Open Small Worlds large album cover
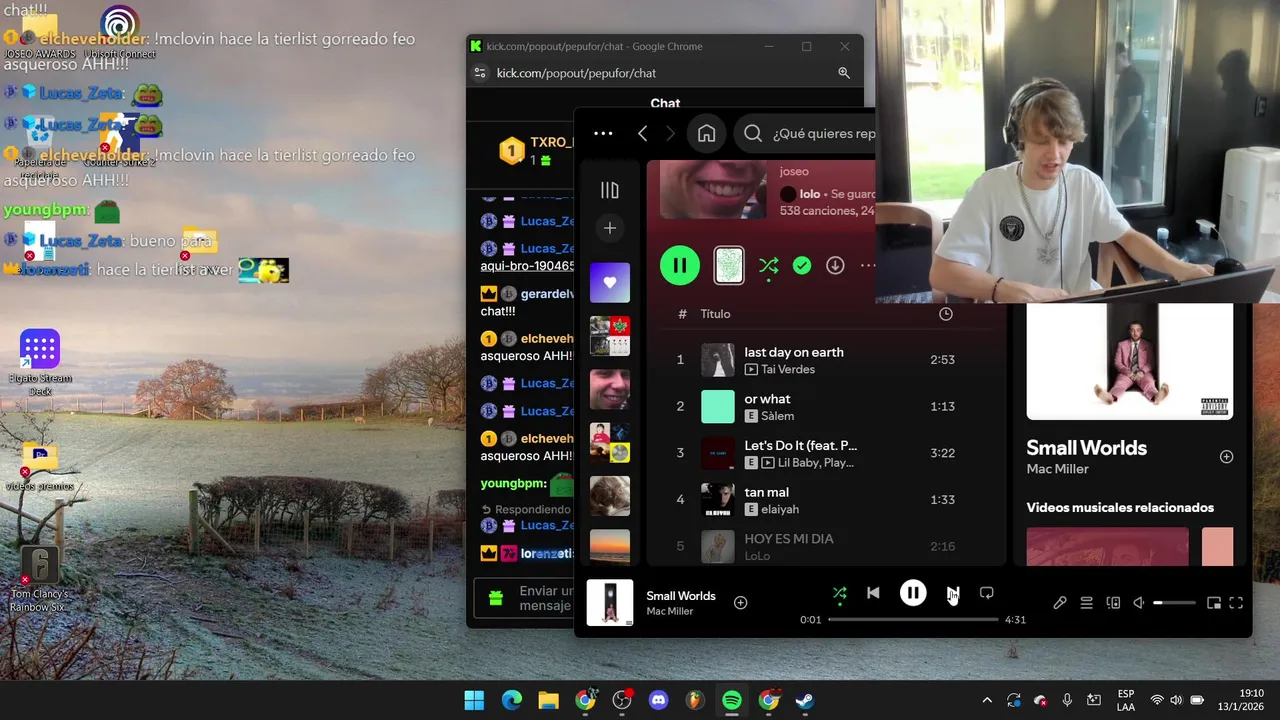The image size is (1280, 720). click(1129, 361)
